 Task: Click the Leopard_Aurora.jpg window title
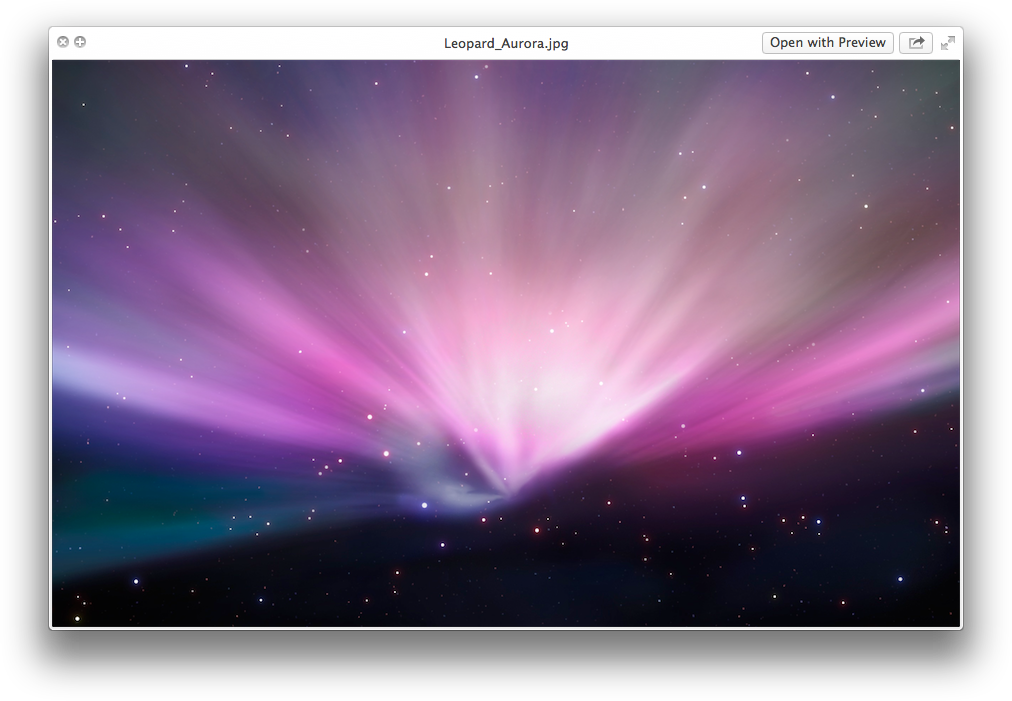(x=506, y=43)
